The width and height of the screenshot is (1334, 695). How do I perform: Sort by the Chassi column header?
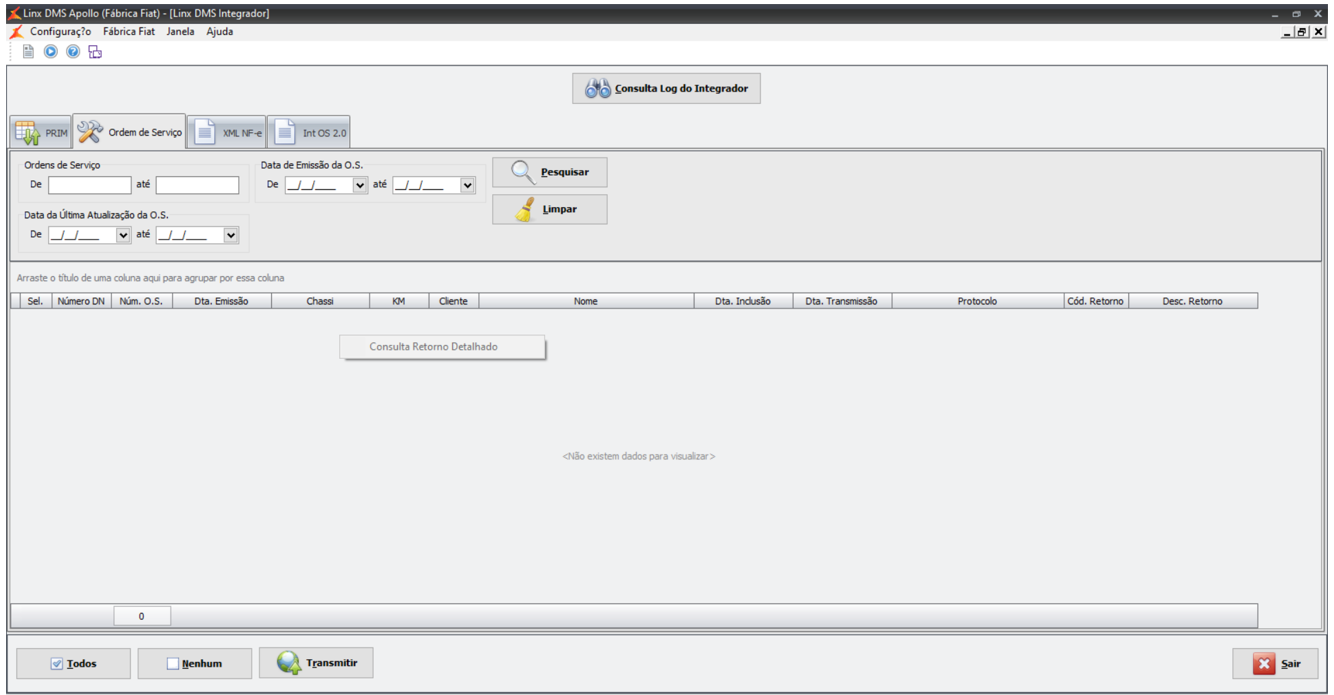pos(320,301)
